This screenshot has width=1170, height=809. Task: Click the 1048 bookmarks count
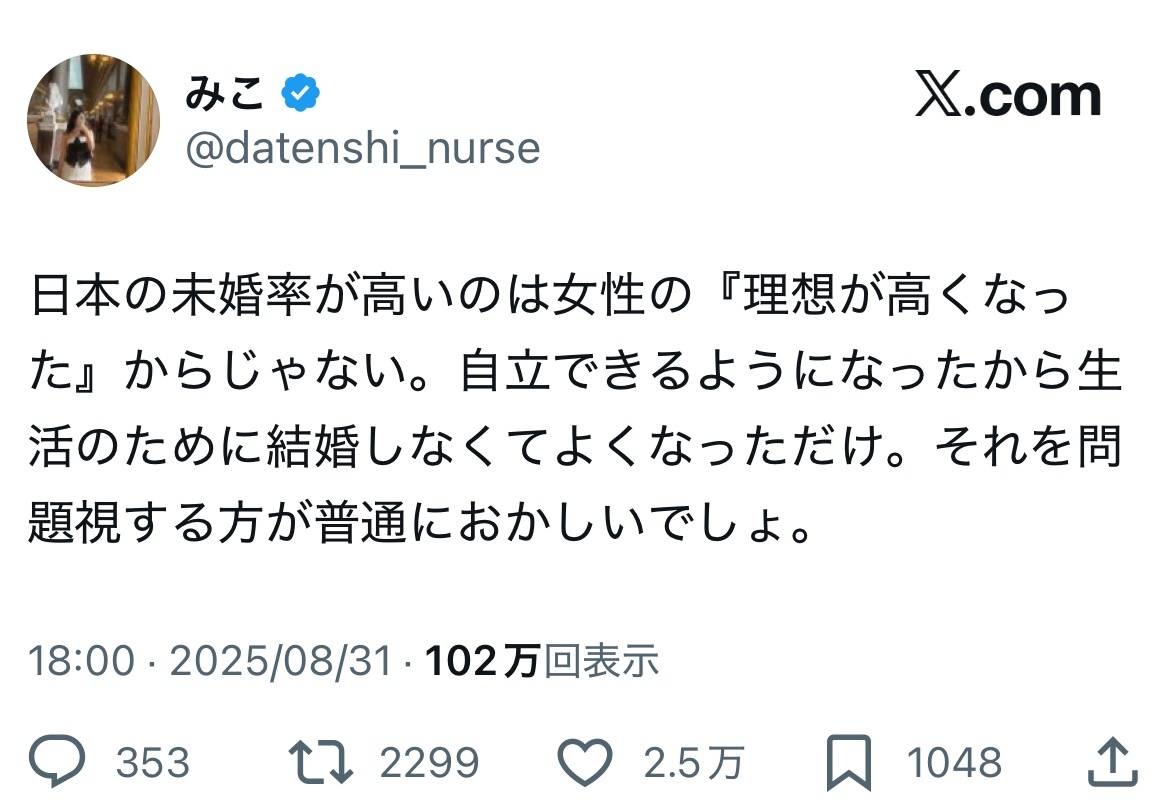coord(954,764)
